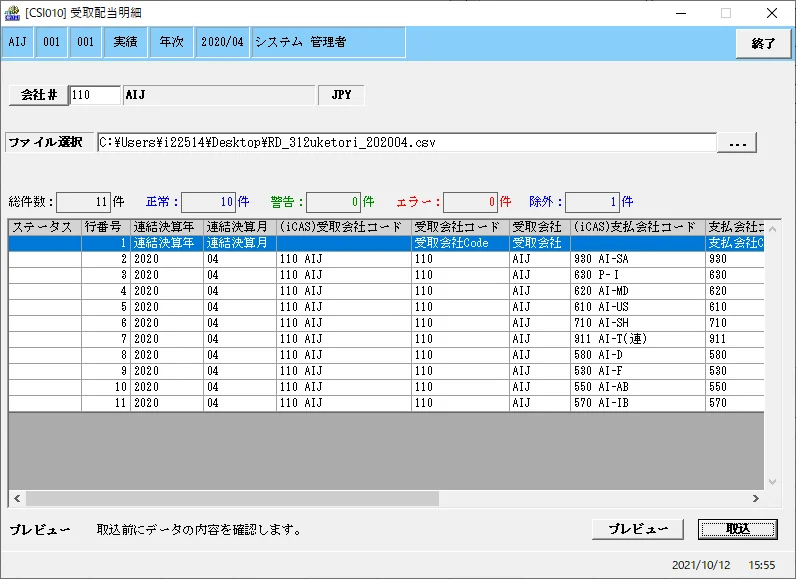This screenshot has width=796, height=579.
Task: Click the 終了 exit button
Action: pos(763,44)
